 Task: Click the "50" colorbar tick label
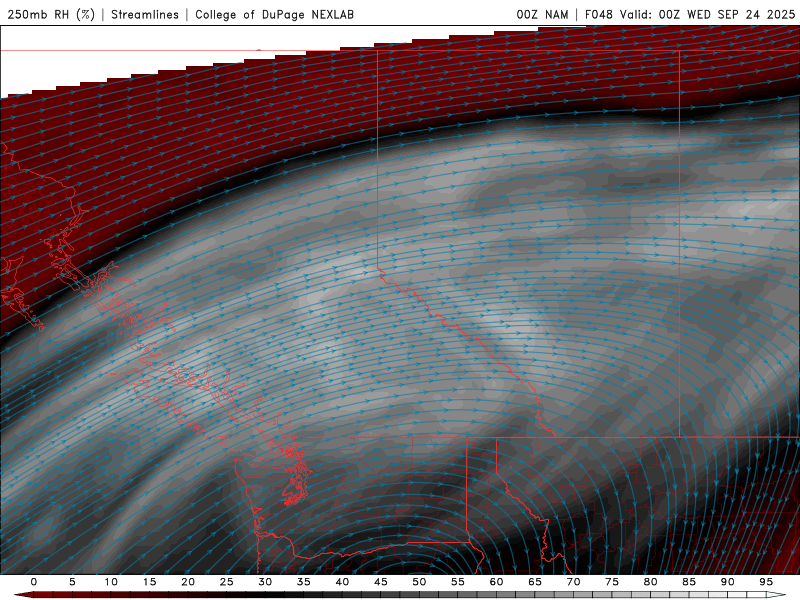419,582
